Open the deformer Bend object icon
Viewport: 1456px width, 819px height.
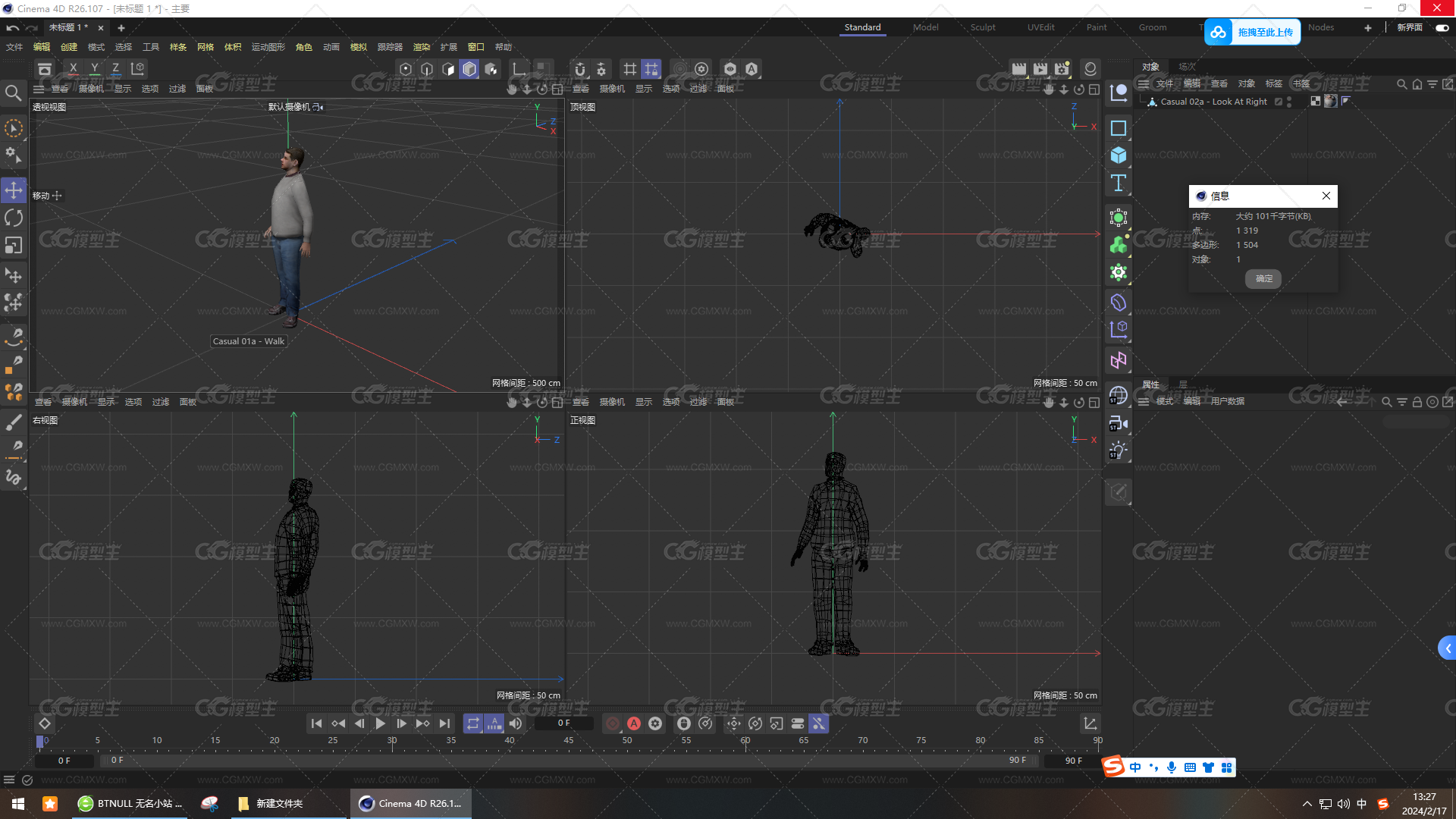pos(1119,303)
